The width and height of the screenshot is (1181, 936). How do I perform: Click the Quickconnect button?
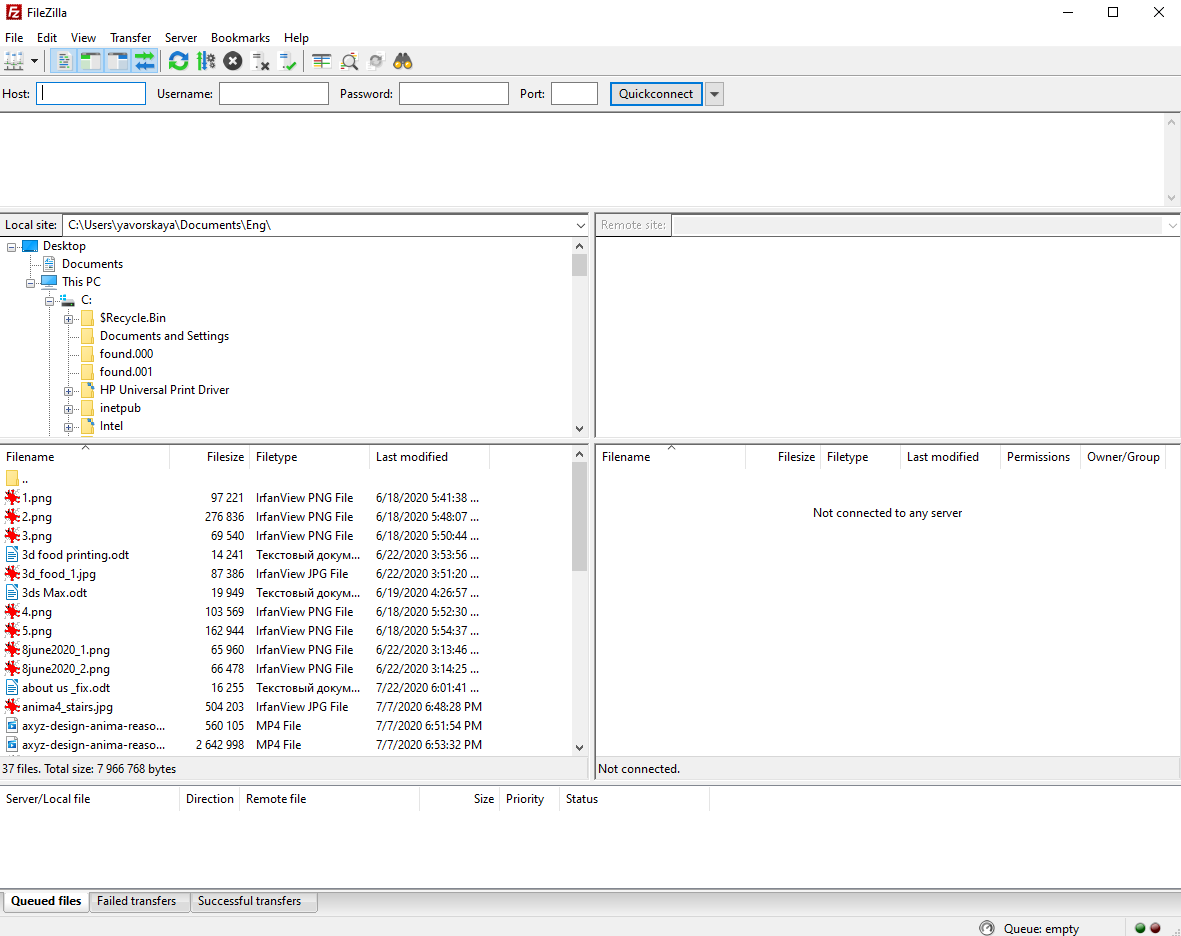coord(656,94)
